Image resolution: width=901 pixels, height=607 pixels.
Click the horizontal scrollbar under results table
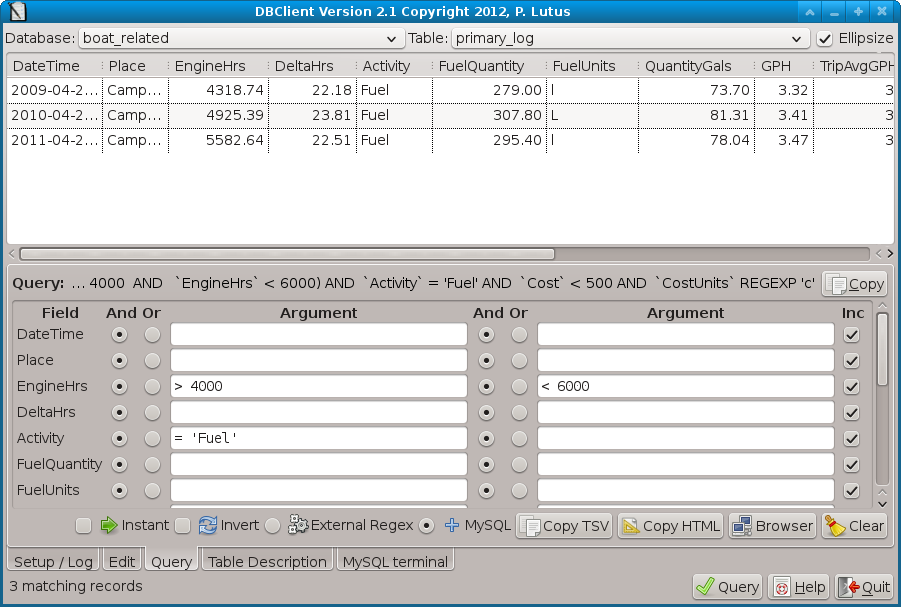pos(287,254)
